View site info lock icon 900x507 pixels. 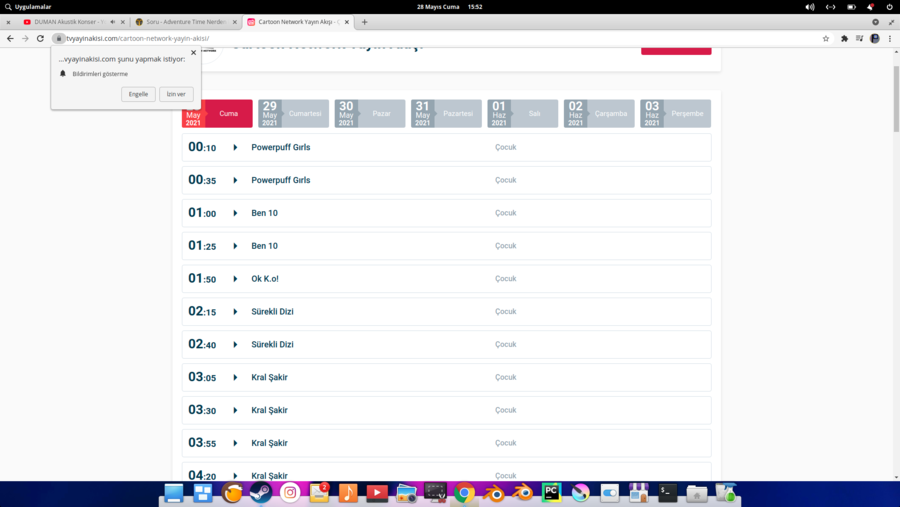pyautogui.click(x=59, y=38)
